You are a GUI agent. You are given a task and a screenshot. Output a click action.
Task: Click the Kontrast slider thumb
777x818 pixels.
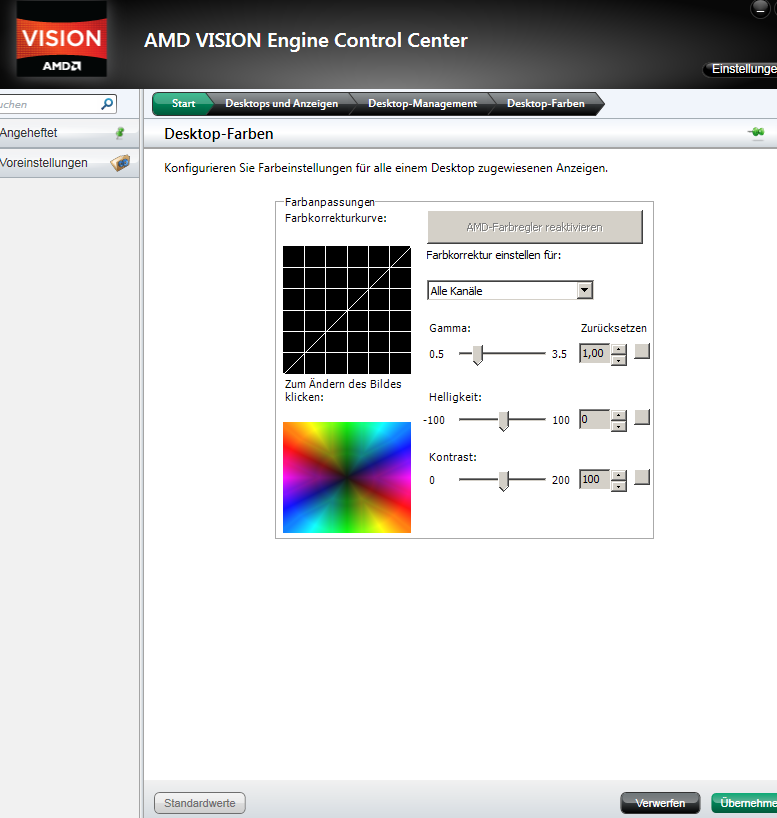pyautogui.click(x=504, y=480)
